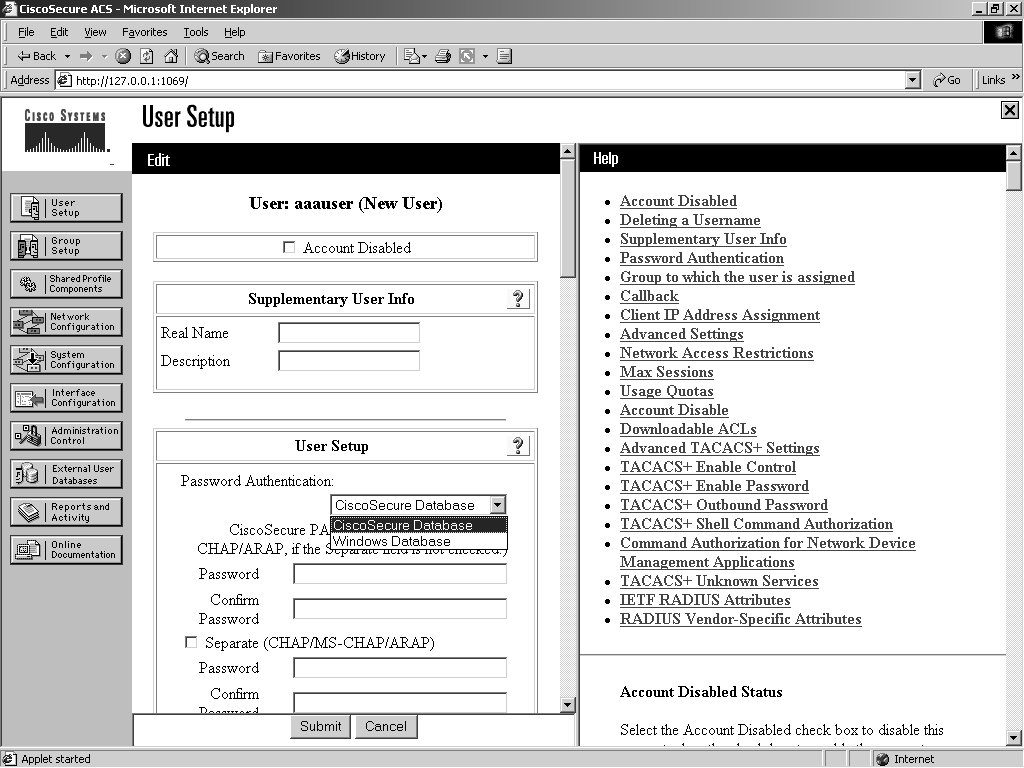1024x768 pixels.
Task: Open the Deleting a Username help link
Action: 690,220
